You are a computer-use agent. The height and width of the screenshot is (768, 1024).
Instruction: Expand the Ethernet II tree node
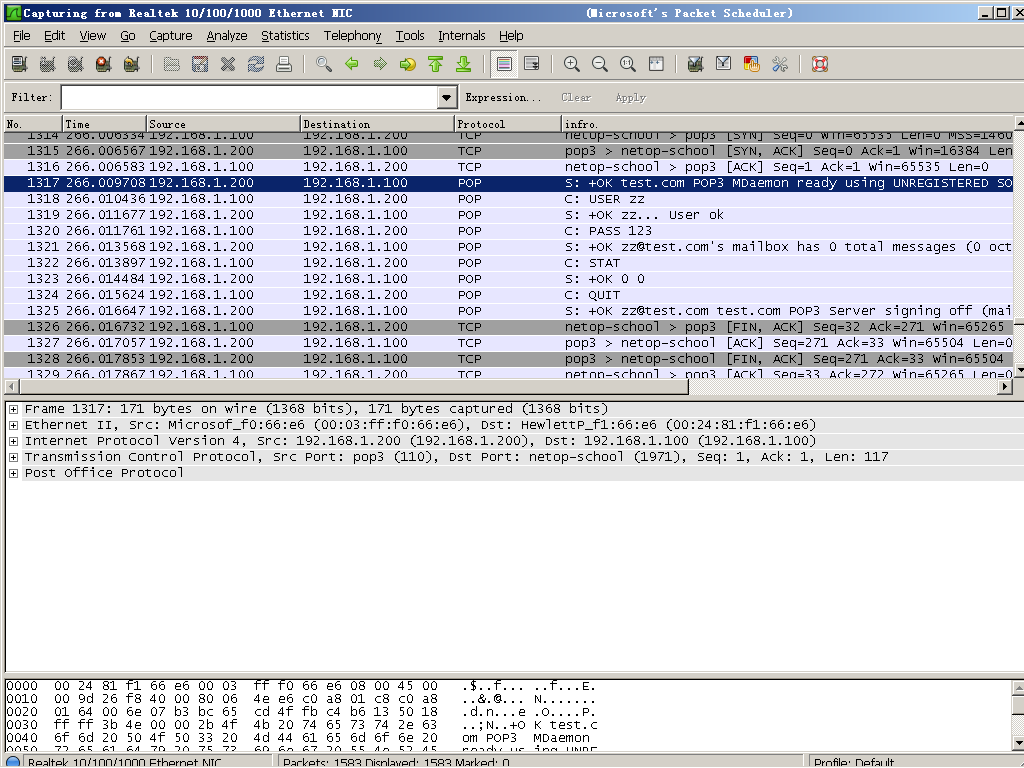point(14,425)
